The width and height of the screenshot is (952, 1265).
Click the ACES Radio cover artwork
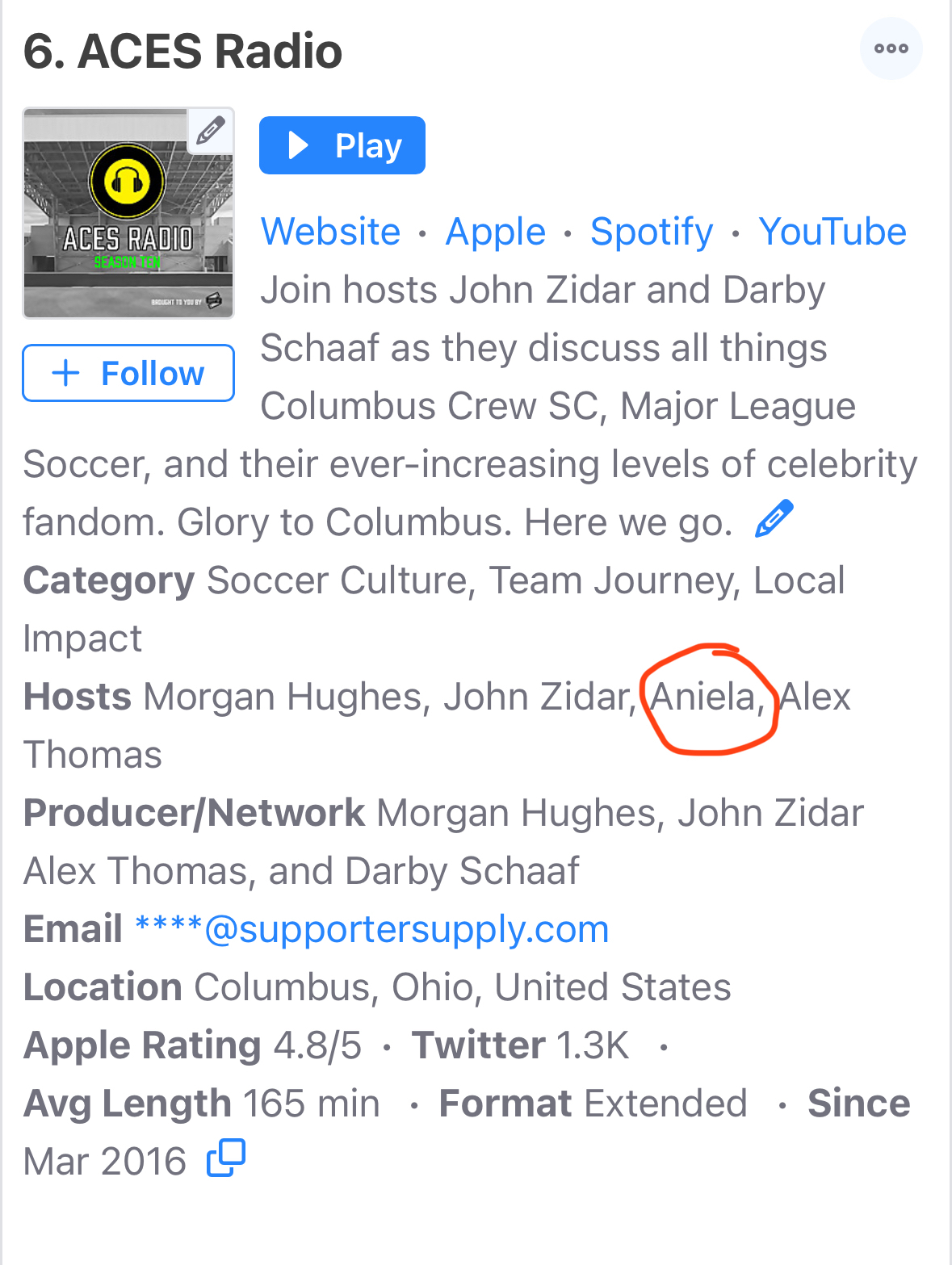coord(128,213)
